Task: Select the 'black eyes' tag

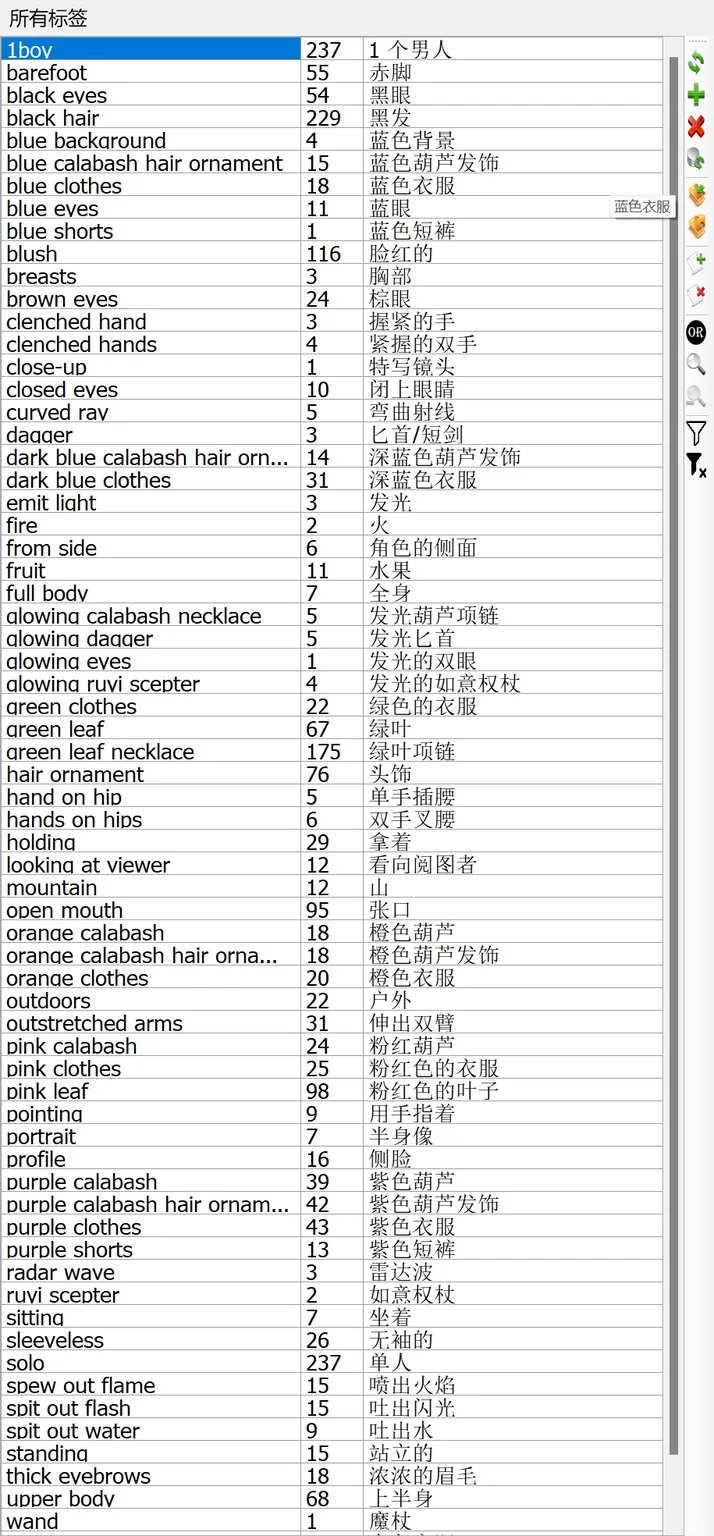Action: [x=57, y=95]
